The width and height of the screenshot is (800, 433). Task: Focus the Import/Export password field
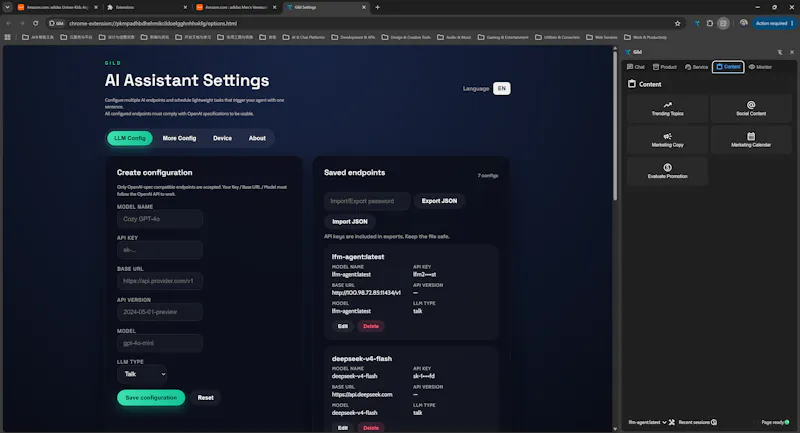[367, 201]
